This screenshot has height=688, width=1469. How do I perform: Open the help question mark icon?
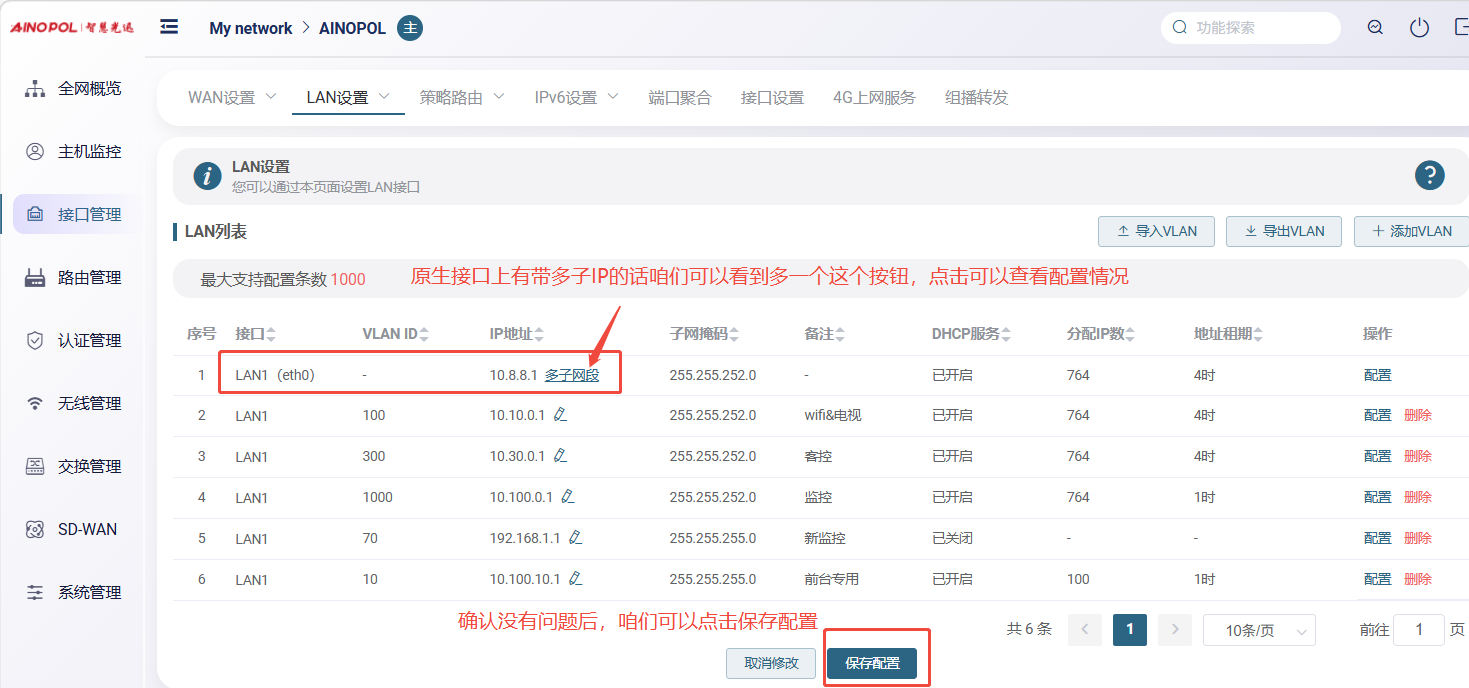pyautogui.click(x=1429, y=176)
